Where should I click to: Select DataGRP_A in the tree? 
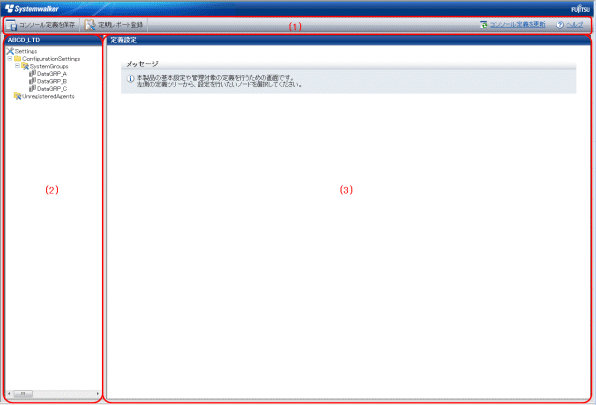[52, 74]
